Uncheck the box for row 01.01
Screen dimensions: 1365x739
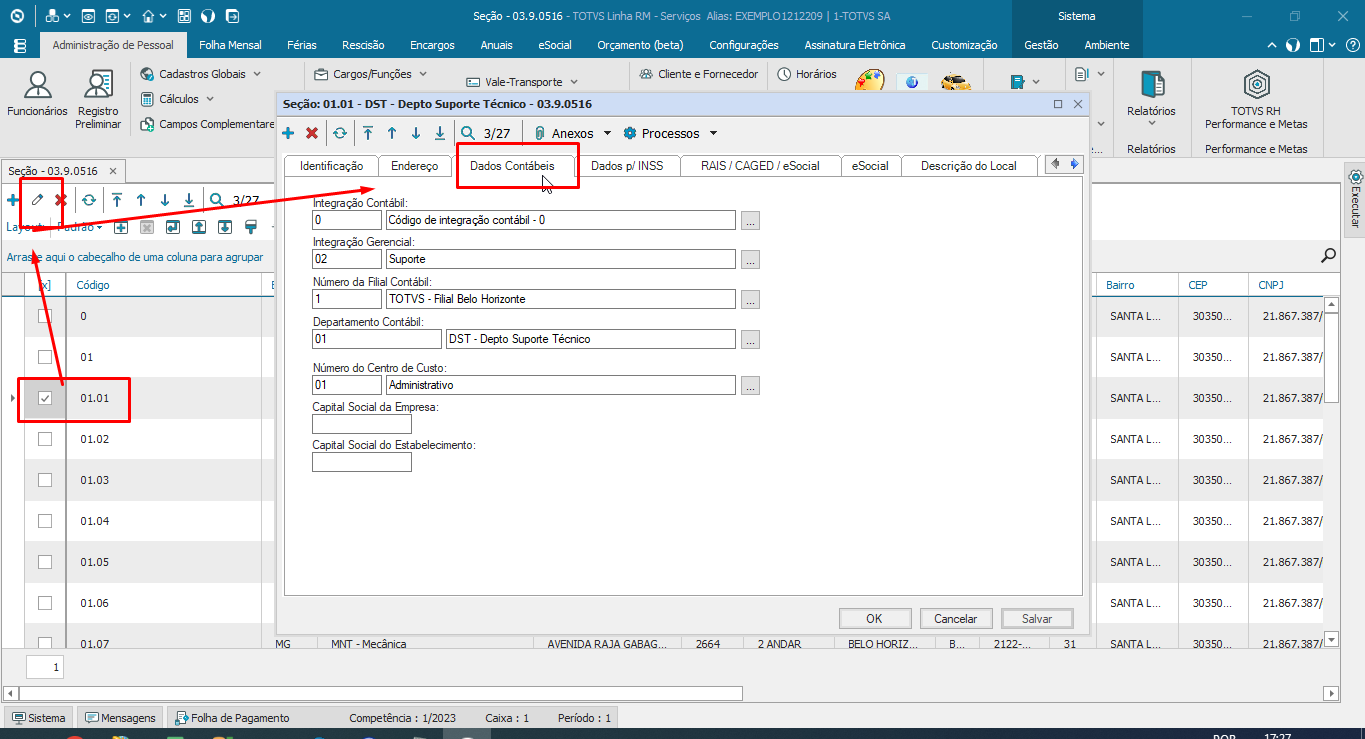(44, 398)
